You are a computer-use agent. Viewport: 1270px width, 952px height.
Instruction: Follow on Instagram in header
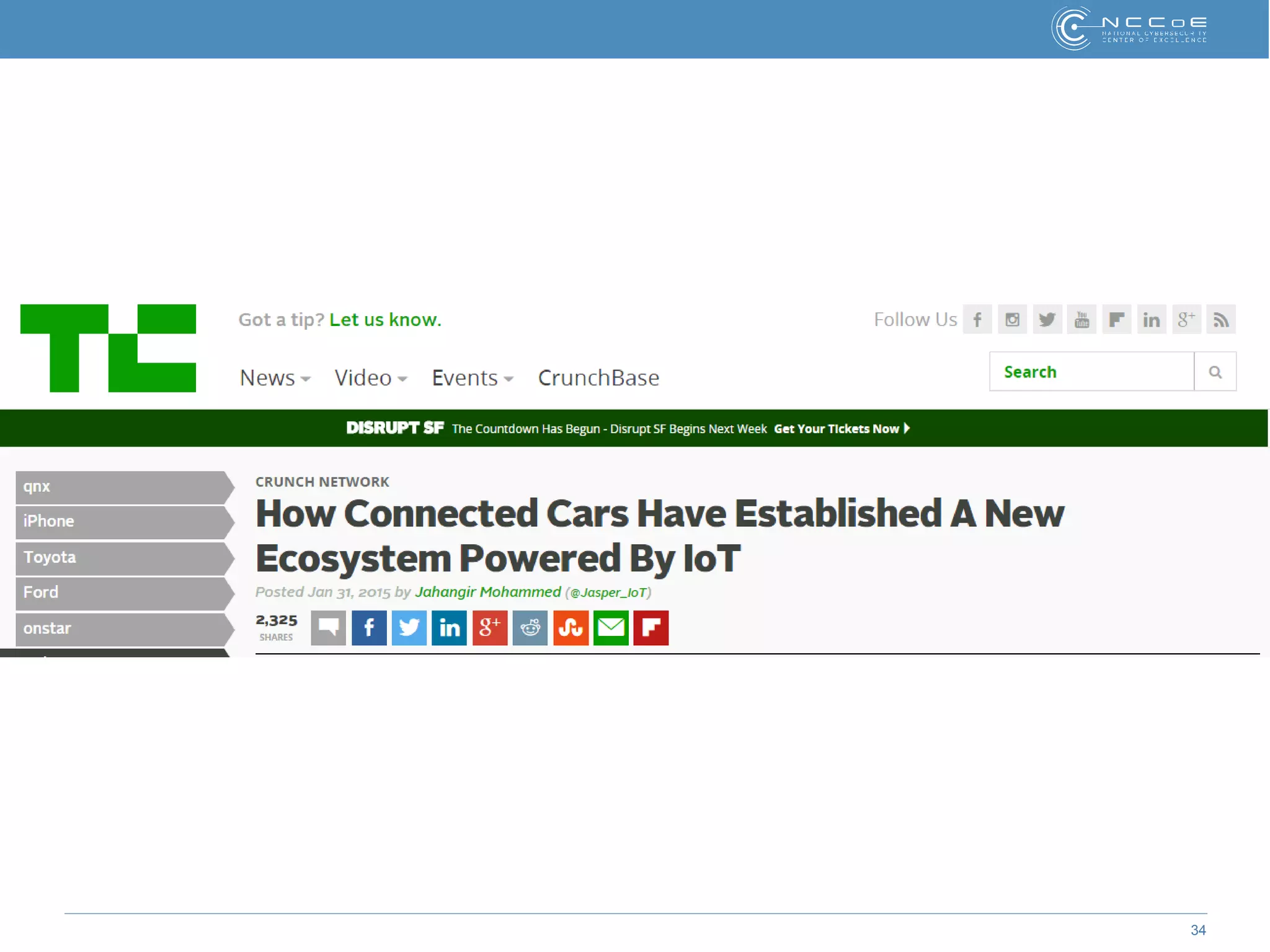point(1012,319)
